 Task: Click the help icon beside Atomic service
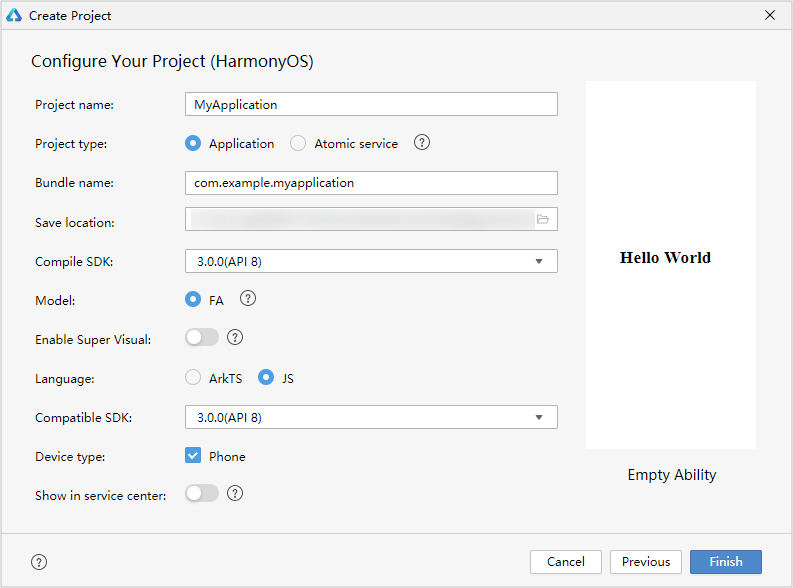click(422, 143)
